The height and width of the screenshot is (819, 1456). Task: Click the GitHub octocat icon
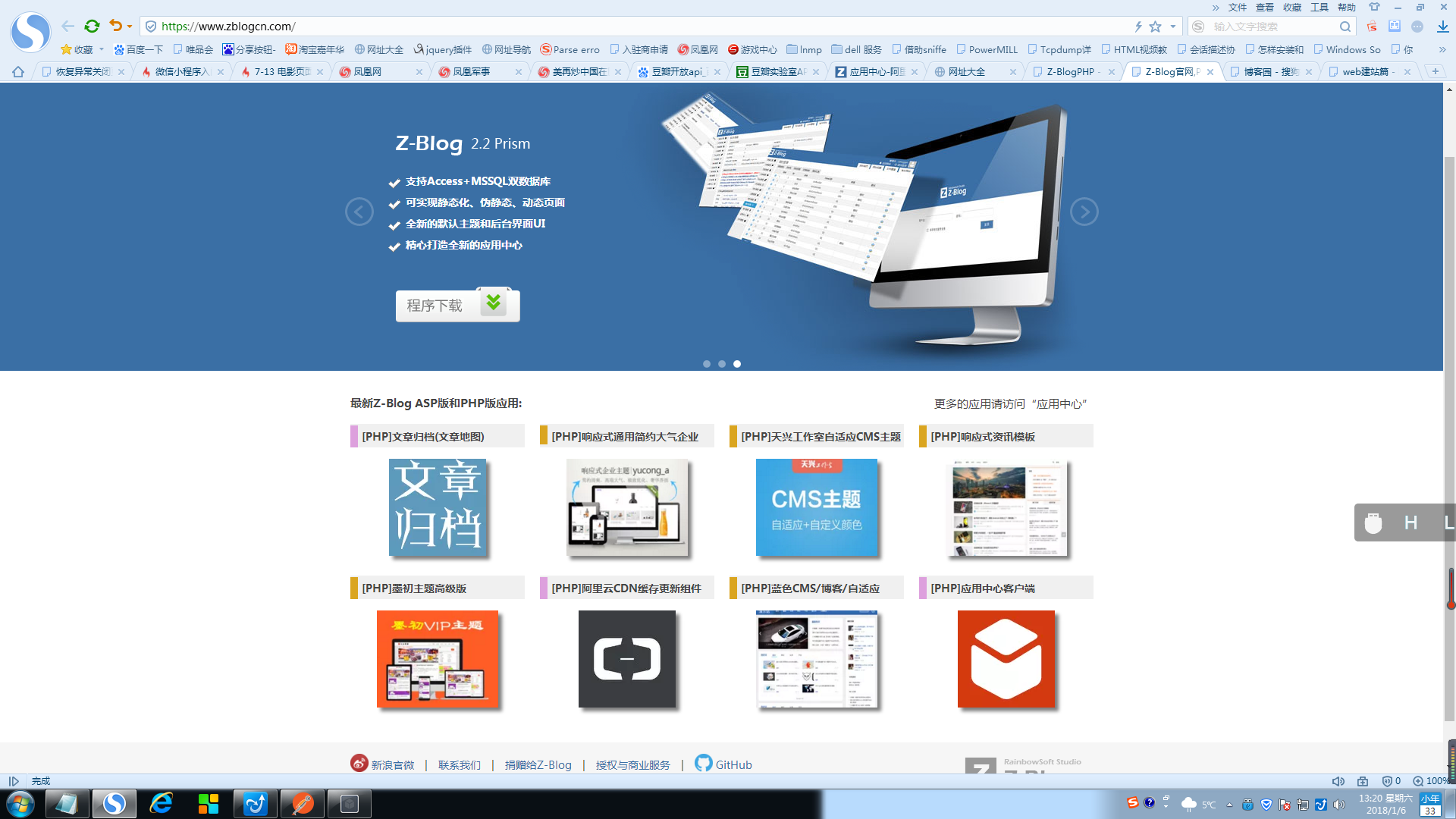click(703, 763)
